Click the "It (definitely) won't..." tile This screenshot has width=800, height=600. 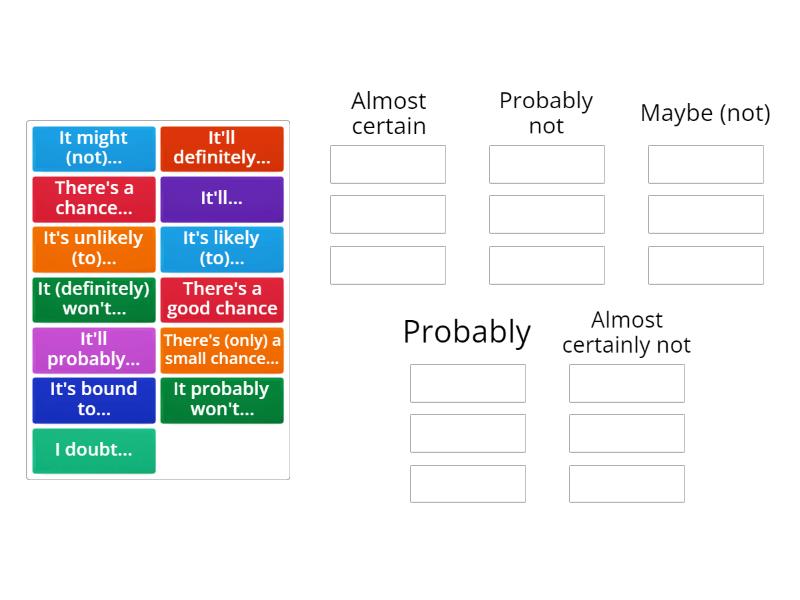click(93, 299)
